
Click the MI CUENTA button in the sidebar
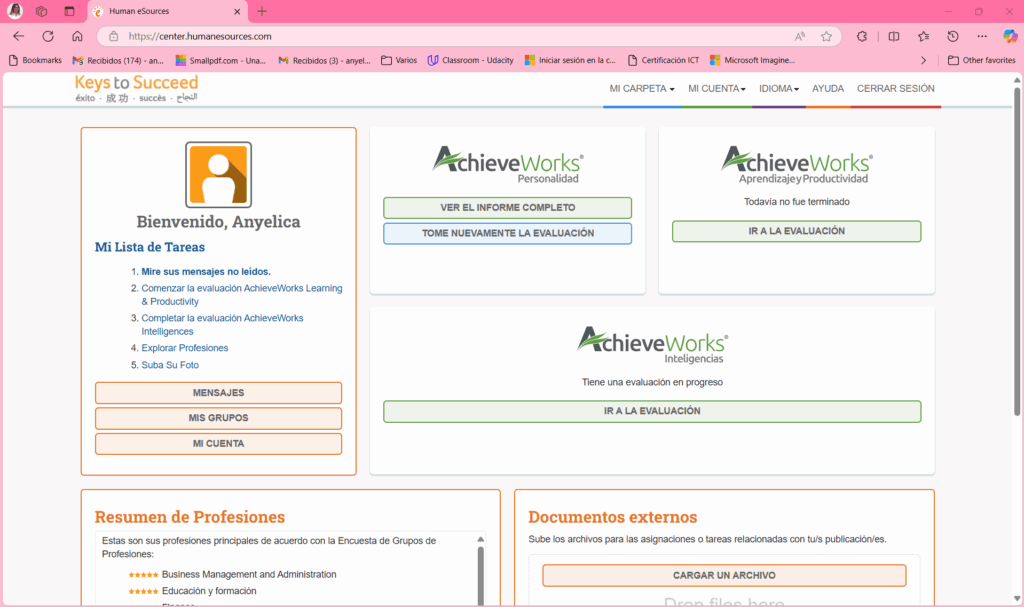tap(218, 444)
